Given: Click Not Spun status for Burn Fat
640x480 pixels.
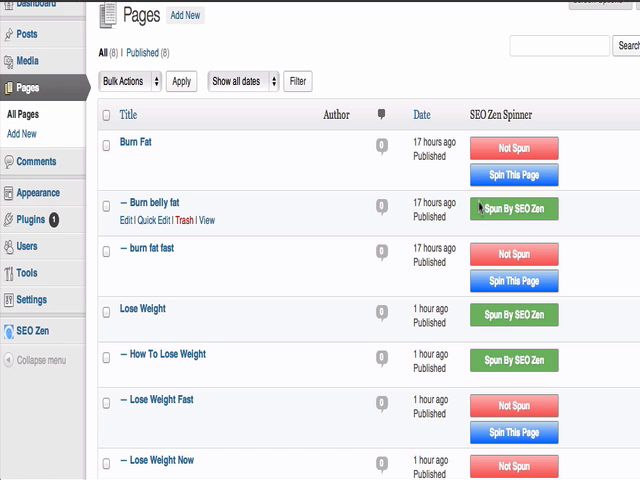Looking at the screenshot, I should tap(514, 148).
